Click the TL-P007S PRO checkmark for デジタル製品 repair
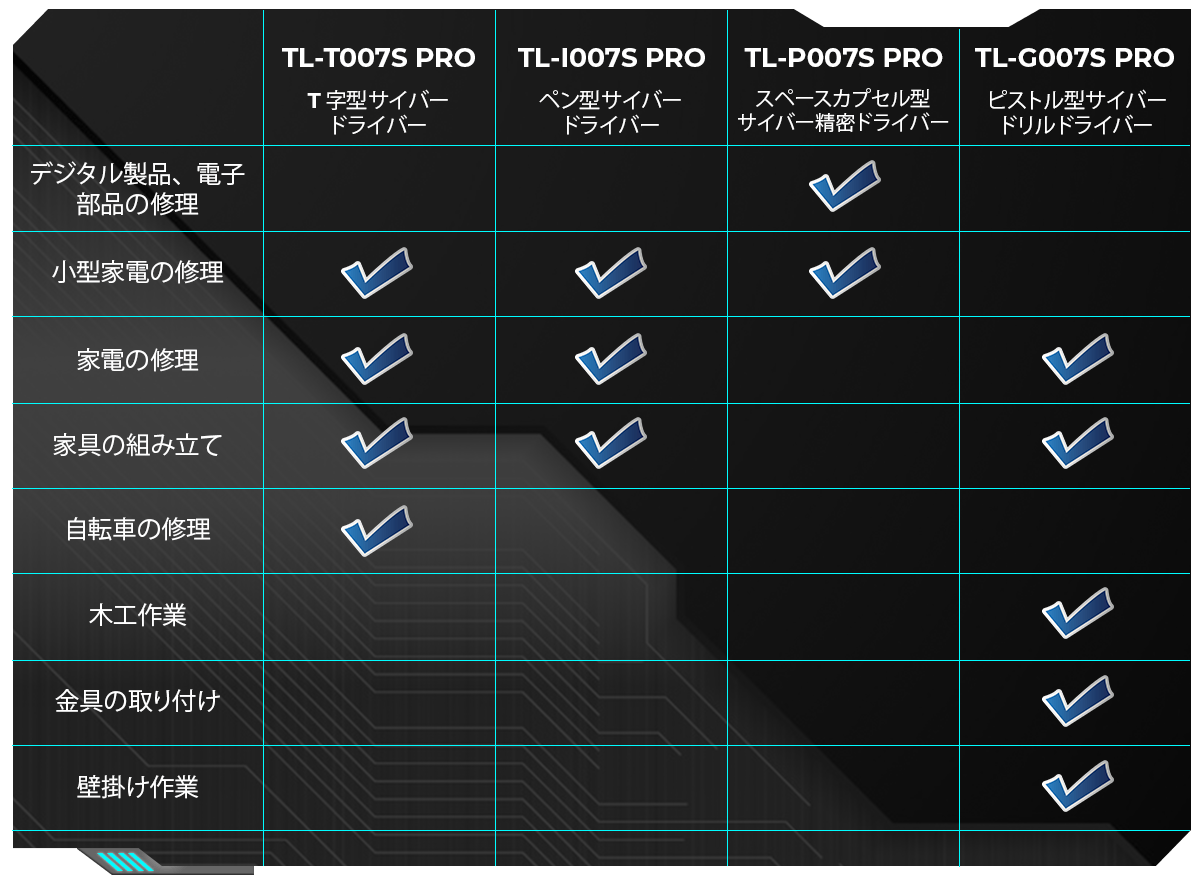 843,187
